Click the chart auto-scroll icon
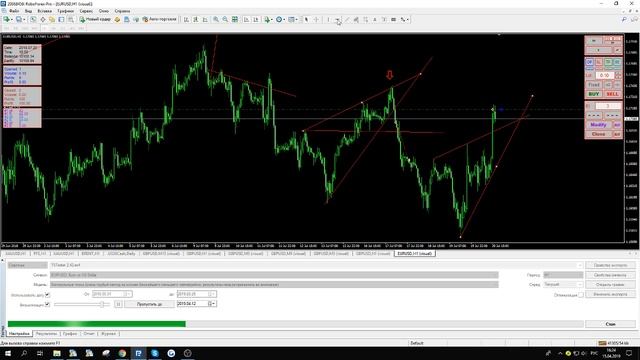The height and width of the screenshot is (360, 640). pos(246,19)
